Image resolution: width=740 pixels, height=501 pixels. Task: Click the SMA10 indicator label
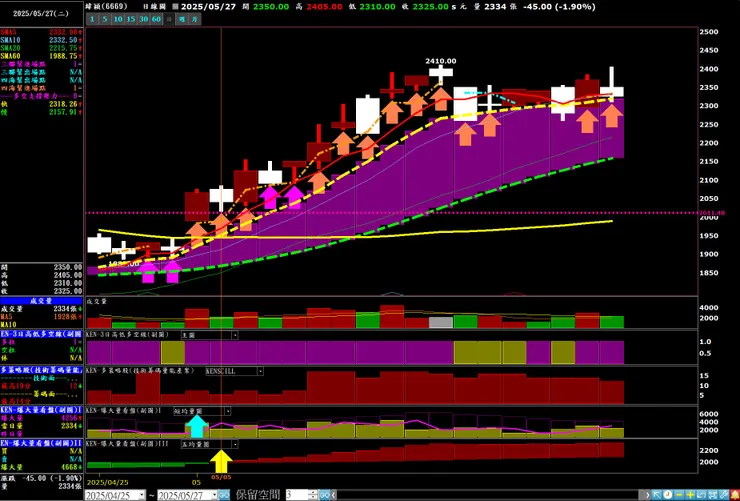(x=10, y=40)
